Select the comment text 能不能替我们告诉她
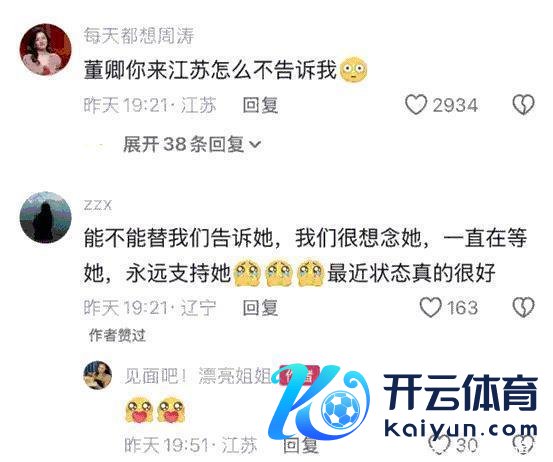This screenshot has height=462, width=553. click(x=179, y=238)
